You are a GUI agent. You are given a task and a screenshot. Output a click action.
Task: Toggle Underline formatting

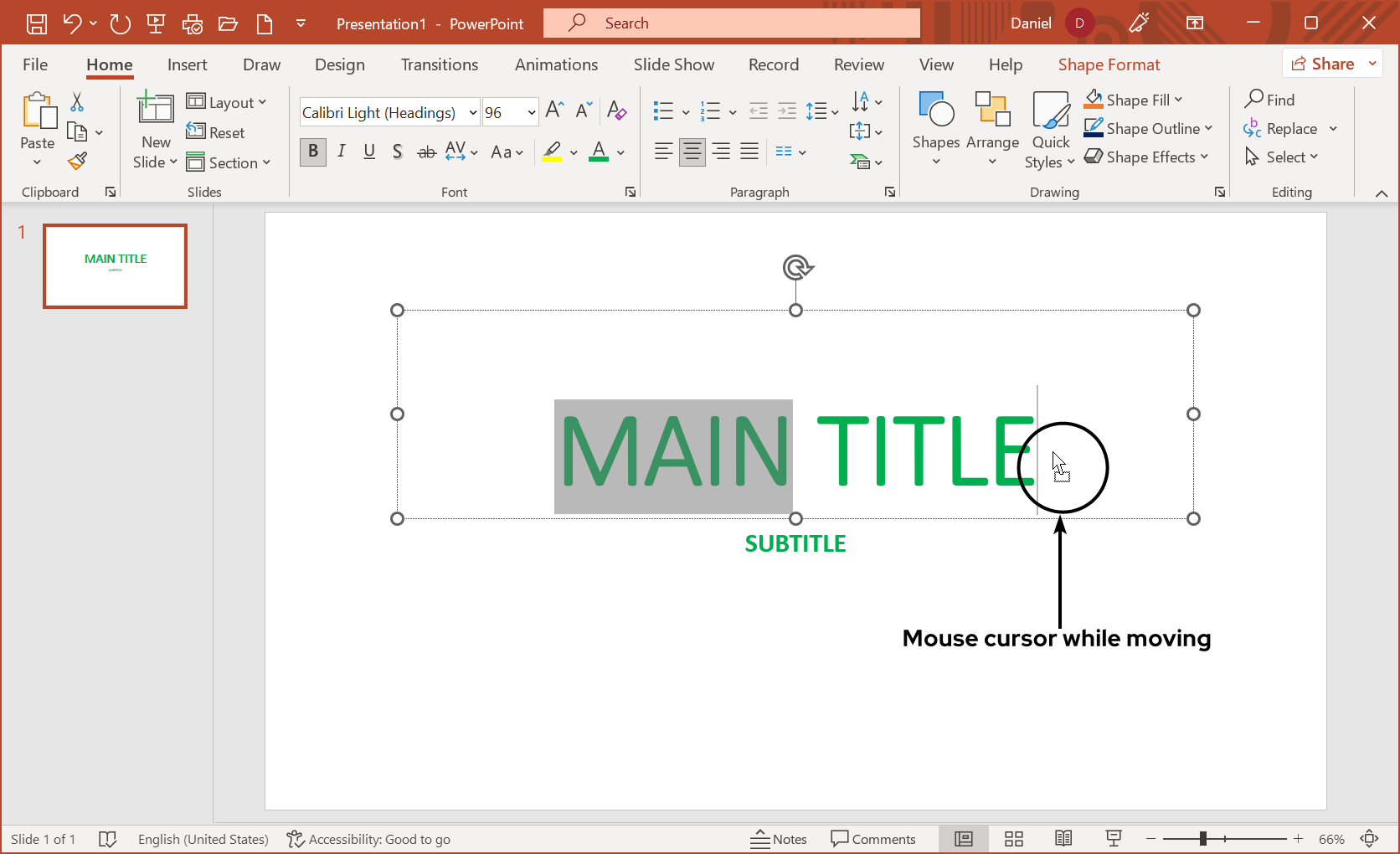tap(369, 152)
